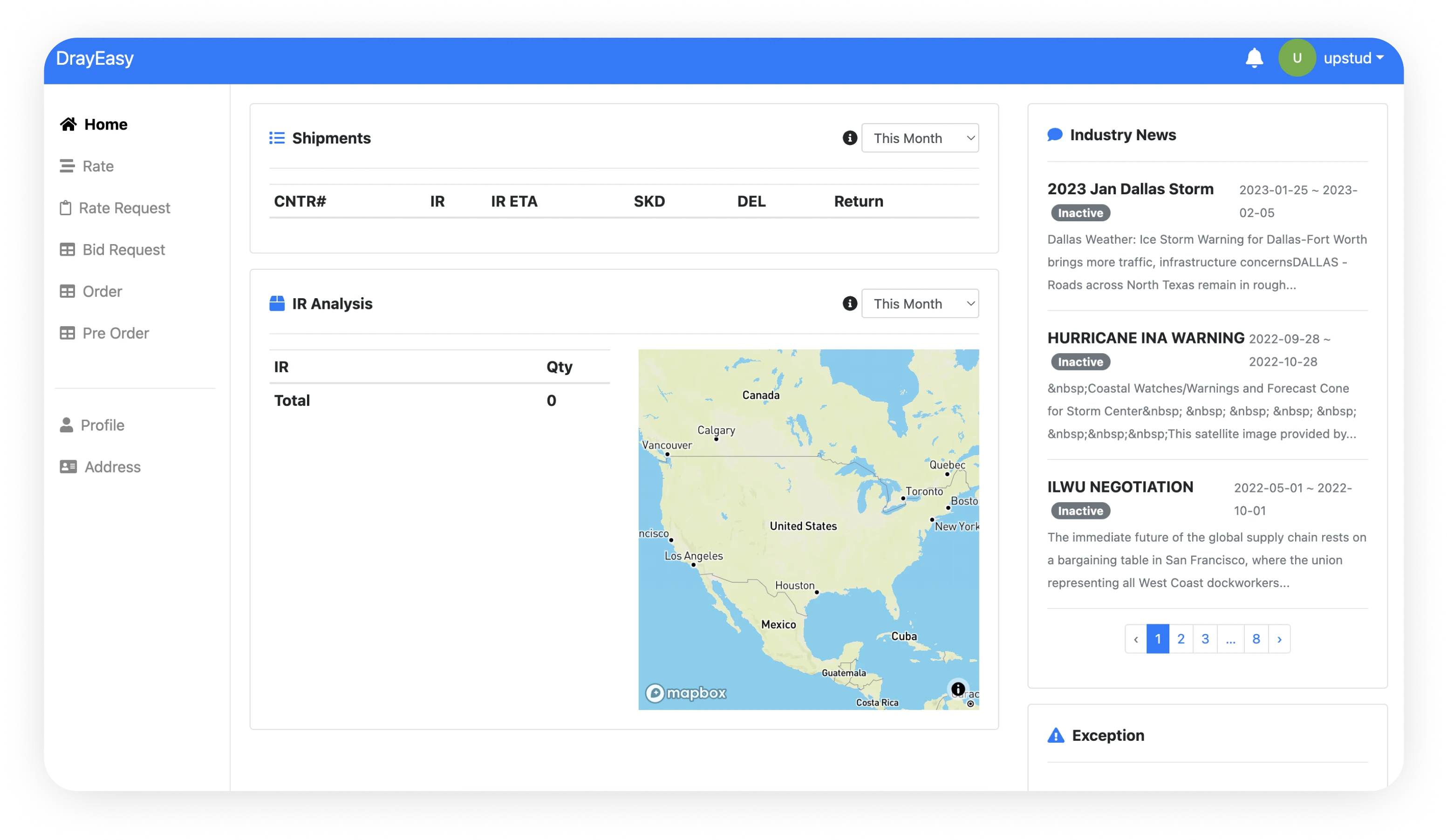The image size is (1447, 840).
Task: Open the Address page
Action: pos(100,467)
